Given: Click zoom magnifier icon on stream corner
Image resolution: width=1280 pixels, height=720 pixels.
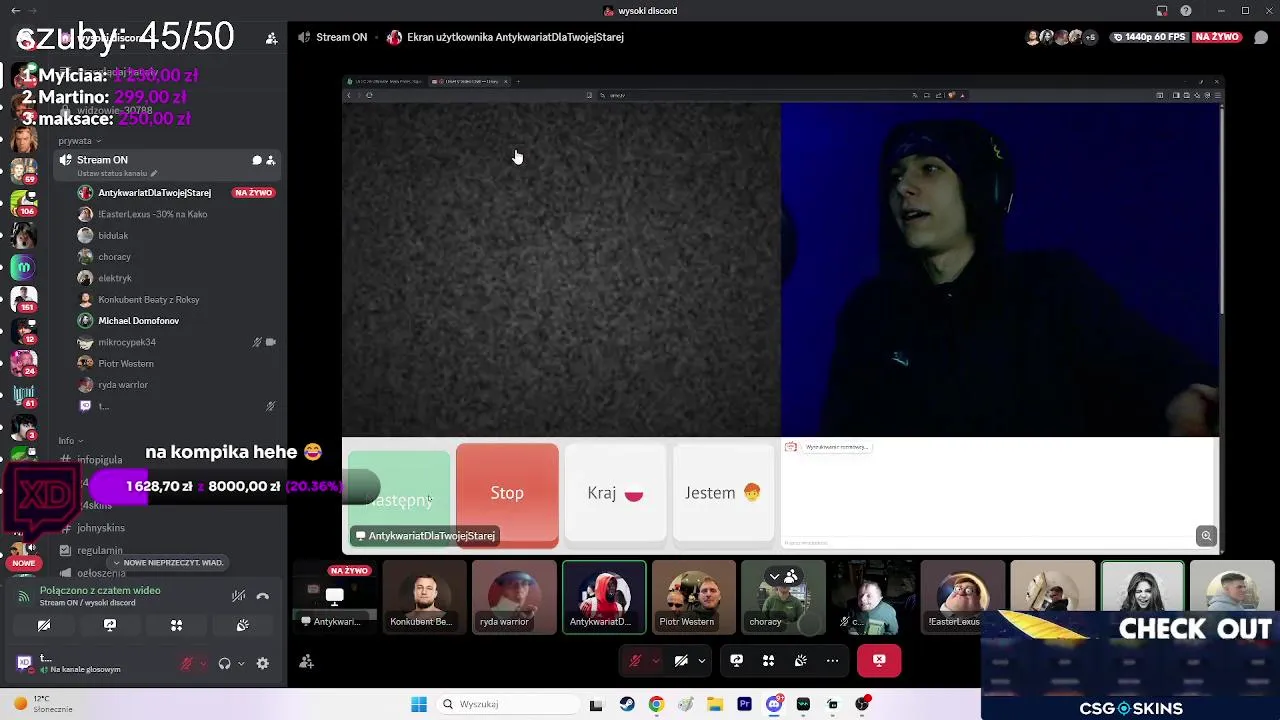Looking at the screenshot, I should (x=1206, y=536).
